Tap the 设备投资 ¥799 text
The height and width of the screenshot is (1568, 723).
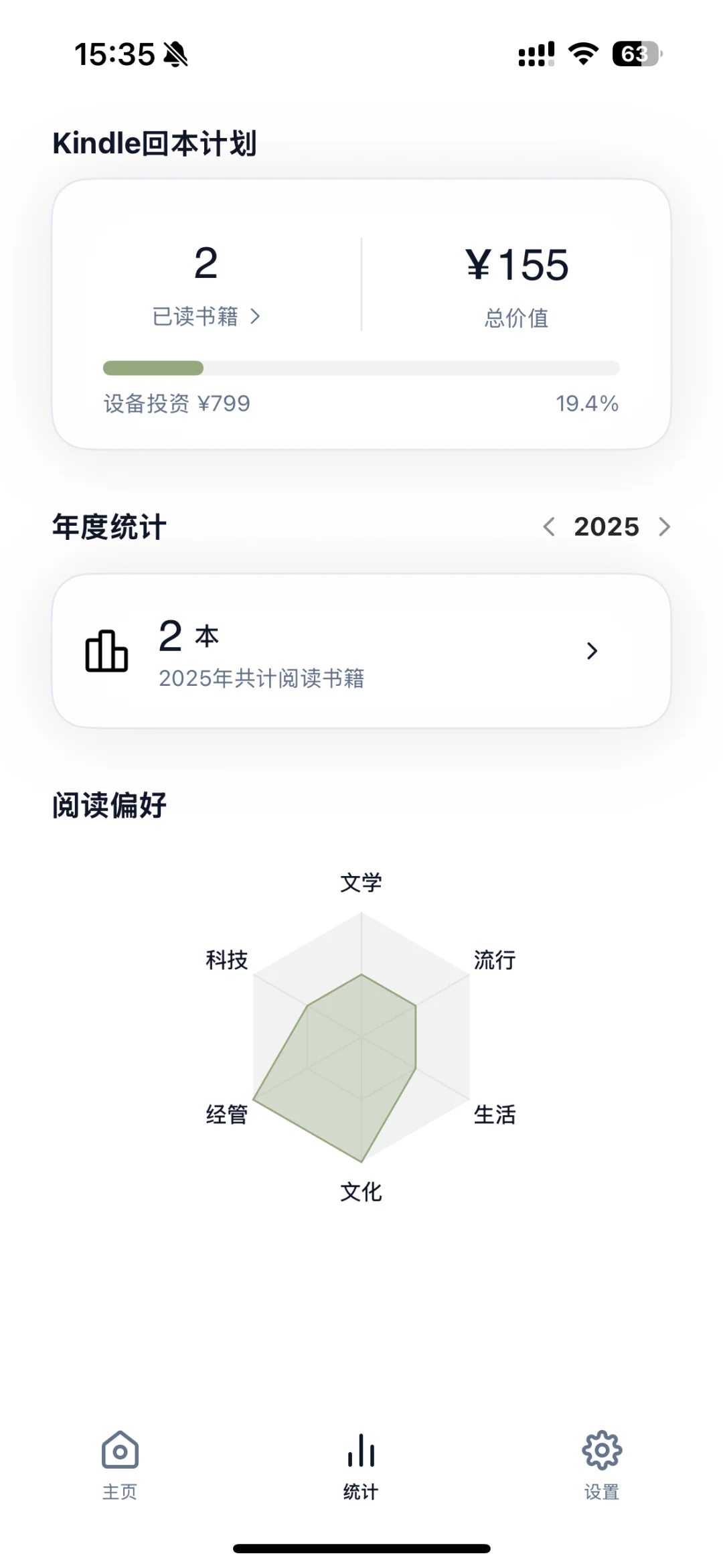point(177,403)
